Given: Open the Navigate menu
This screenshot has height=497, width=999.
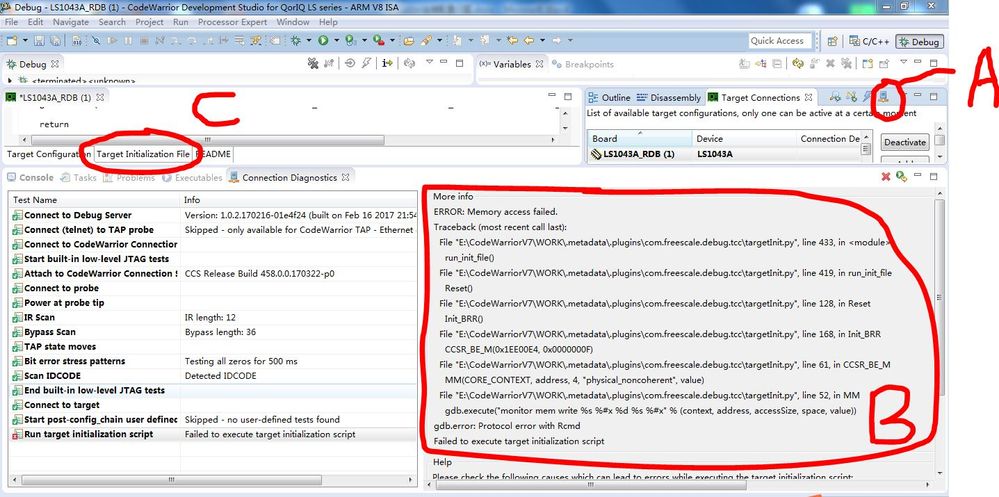Looking at the screenshot, I should point(71,22).
